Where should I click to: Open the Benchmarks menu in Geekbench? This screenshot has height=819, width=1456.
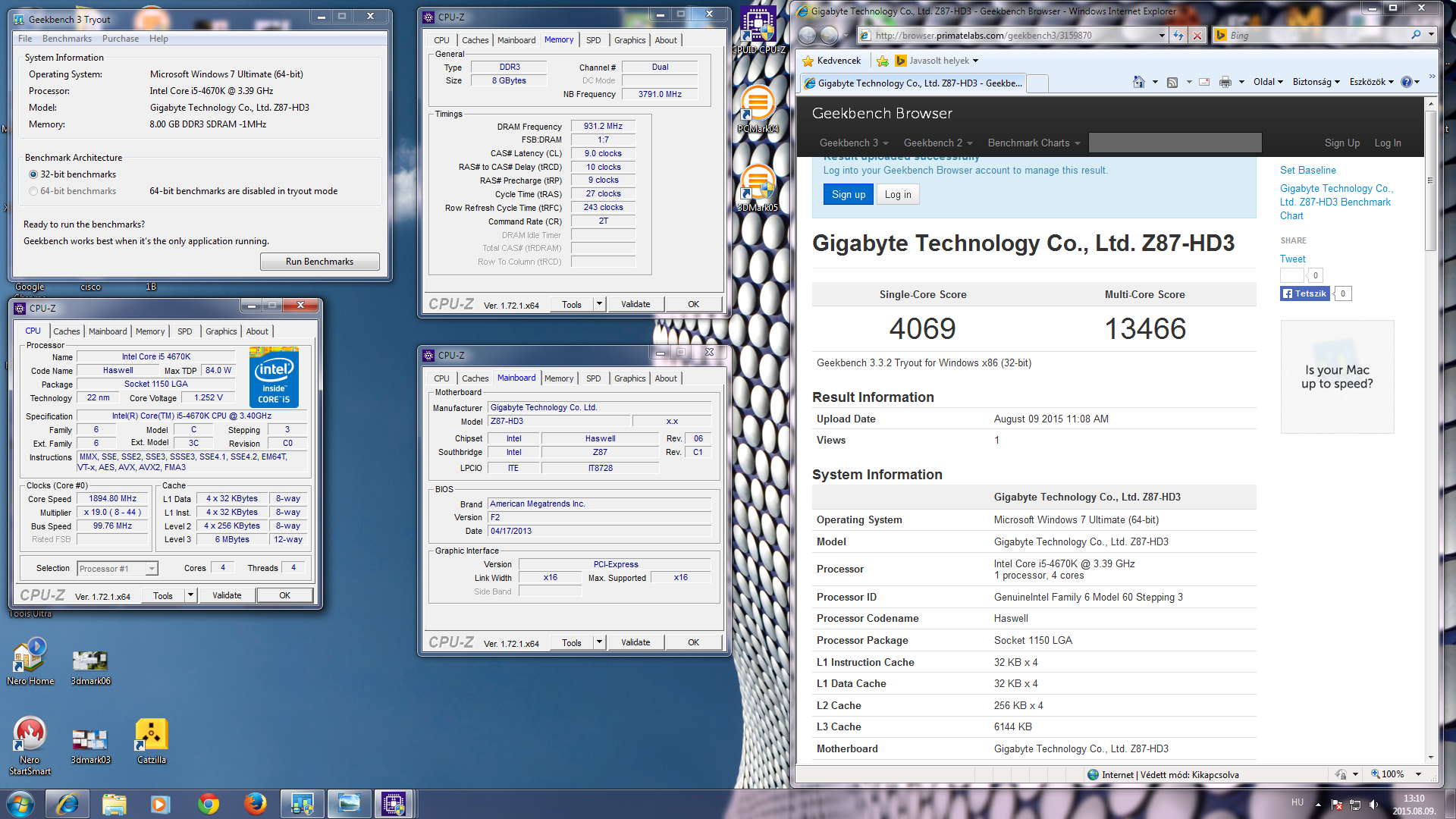(67, 39)
